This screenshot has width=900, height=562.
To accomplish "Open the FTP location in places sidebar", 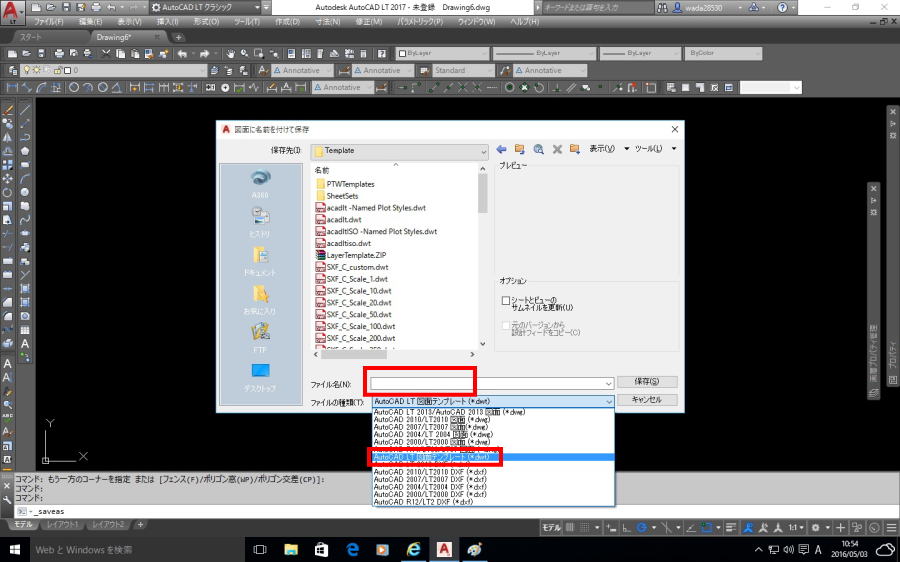I will point(260,338).
